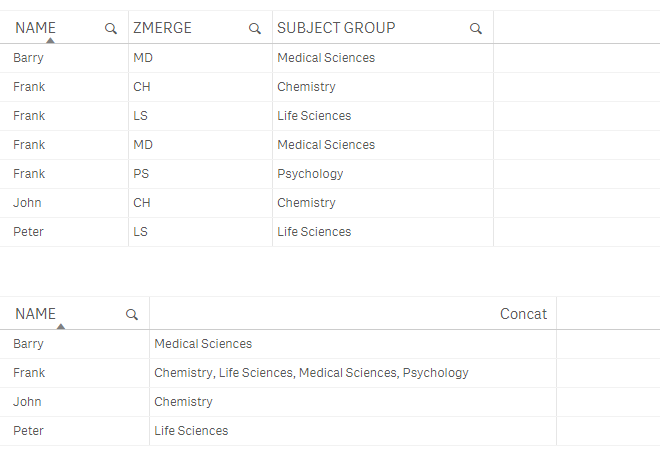Viewport: 660px width, 473px height.
Task: Sort by SUBJECT GROUP header
Action: [336, 28]
